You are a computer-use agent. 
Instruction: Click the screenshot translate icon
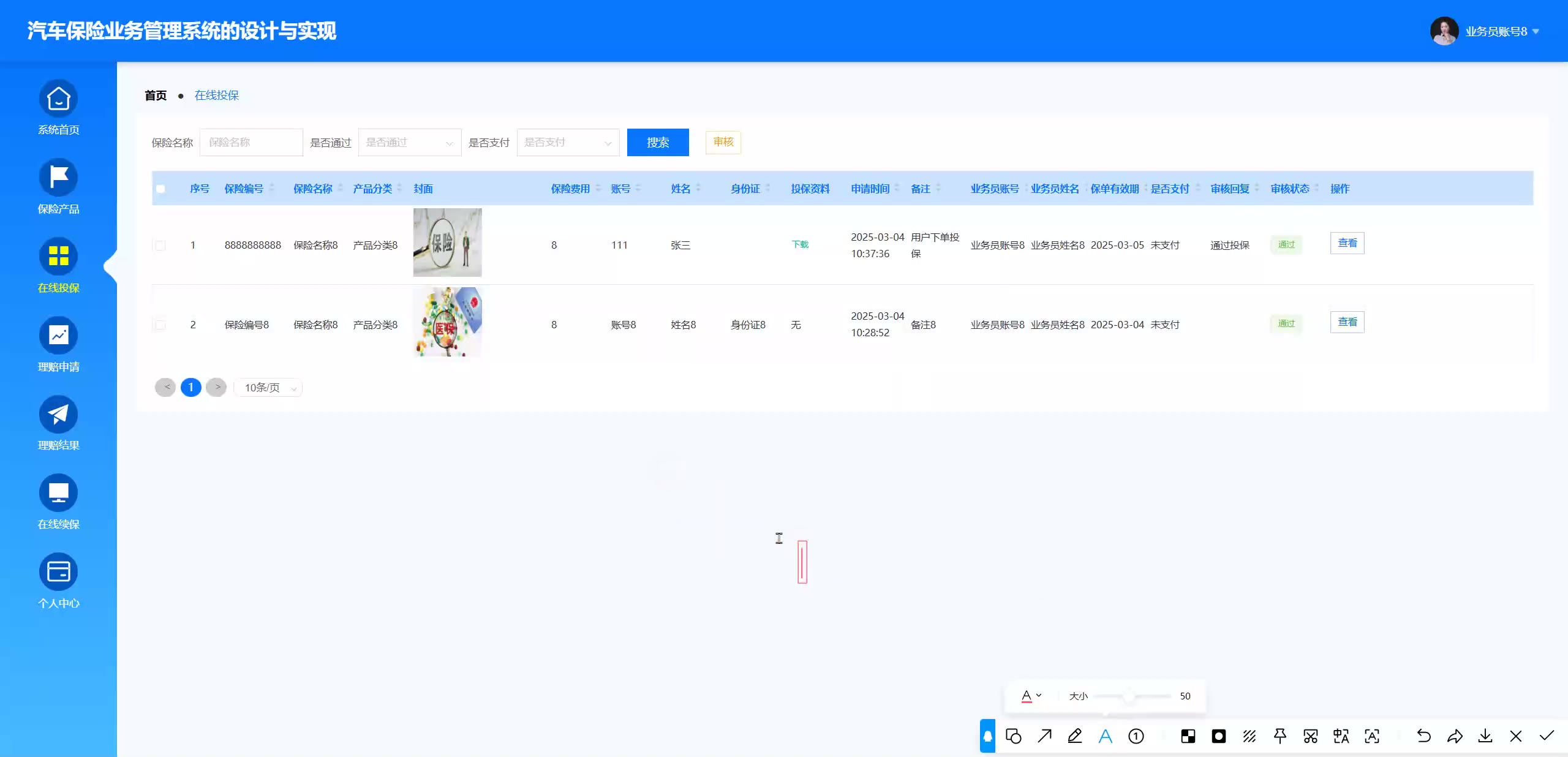click(1341, 736)
